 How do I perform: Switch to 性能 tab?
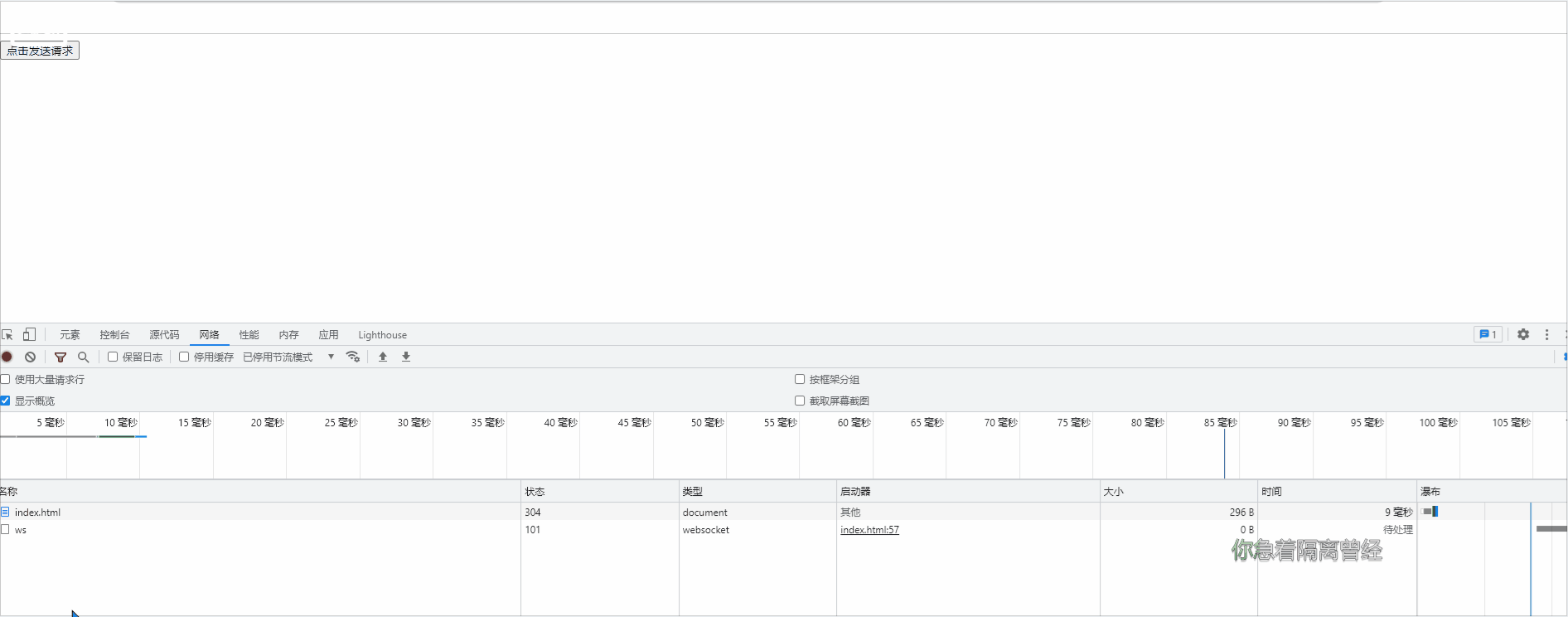point(249,335)
